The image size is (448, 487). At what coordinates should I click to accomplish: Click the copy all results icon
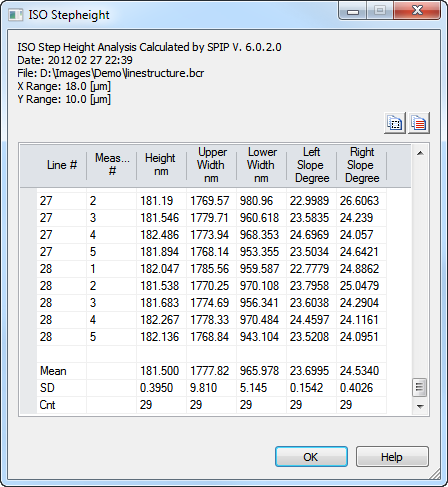[x=419, y=123]
